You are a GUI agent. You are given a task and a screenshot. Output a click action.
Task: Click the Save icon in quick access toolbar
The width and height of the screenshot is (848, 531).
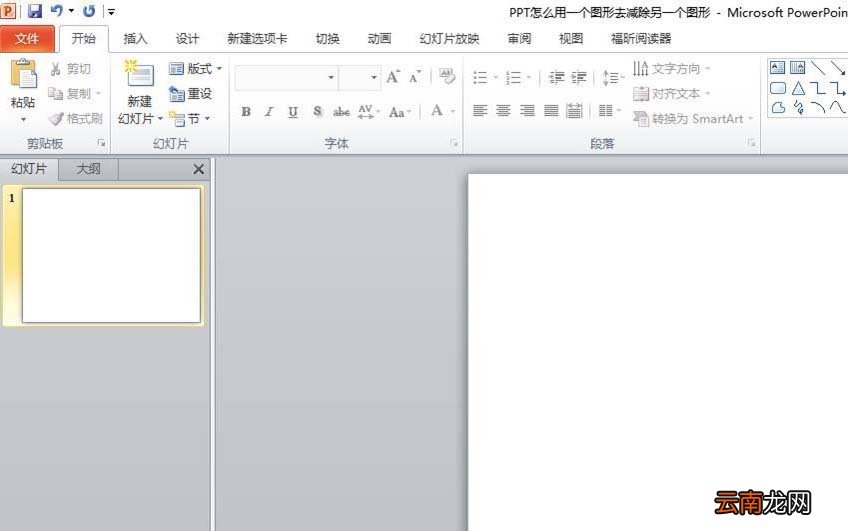tap(35, 11)
